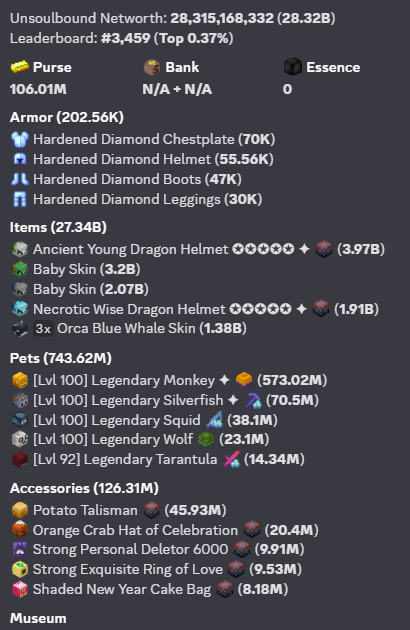This screenshot has width=410, height=630.
Task: Click the Shaded New Year Cake Bag icon
Action: 20,589
